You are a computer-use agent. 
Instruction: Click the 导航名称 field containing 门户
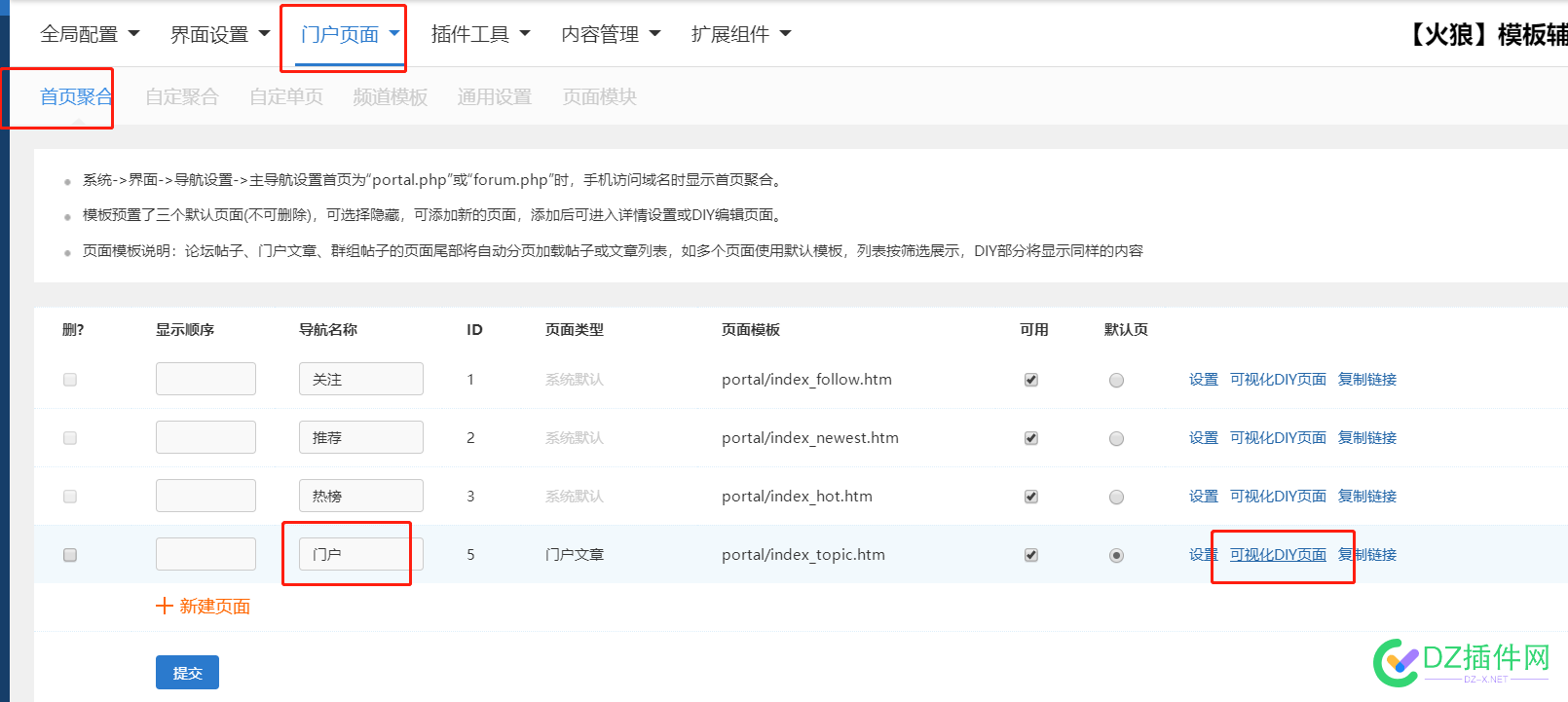tap(361, 554)
